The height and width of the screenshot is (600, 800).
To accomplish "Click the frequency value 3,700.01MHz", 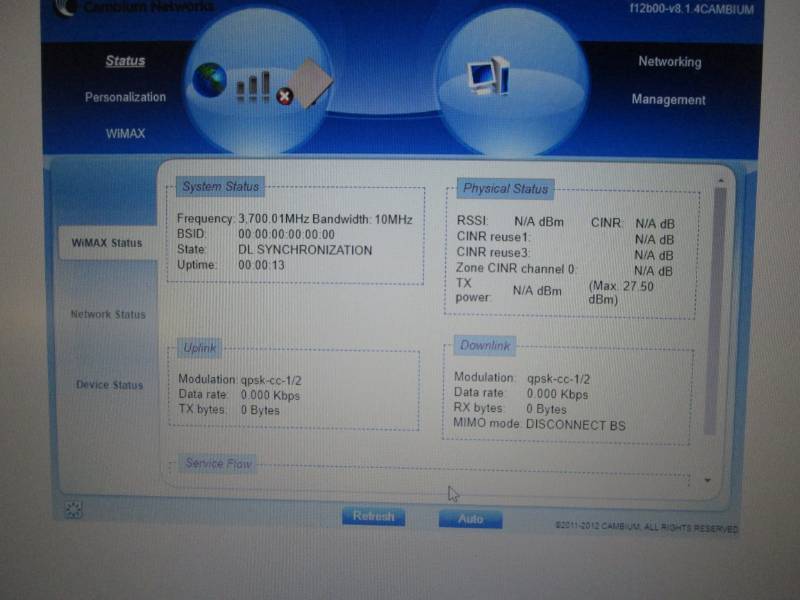I will [273, 219].
